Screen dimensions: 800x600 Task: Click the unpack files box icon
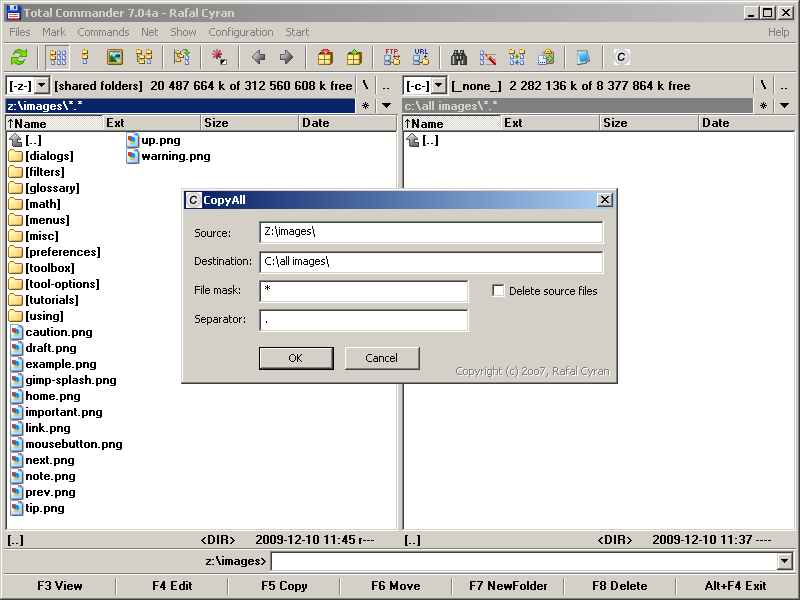pos(354,57)
